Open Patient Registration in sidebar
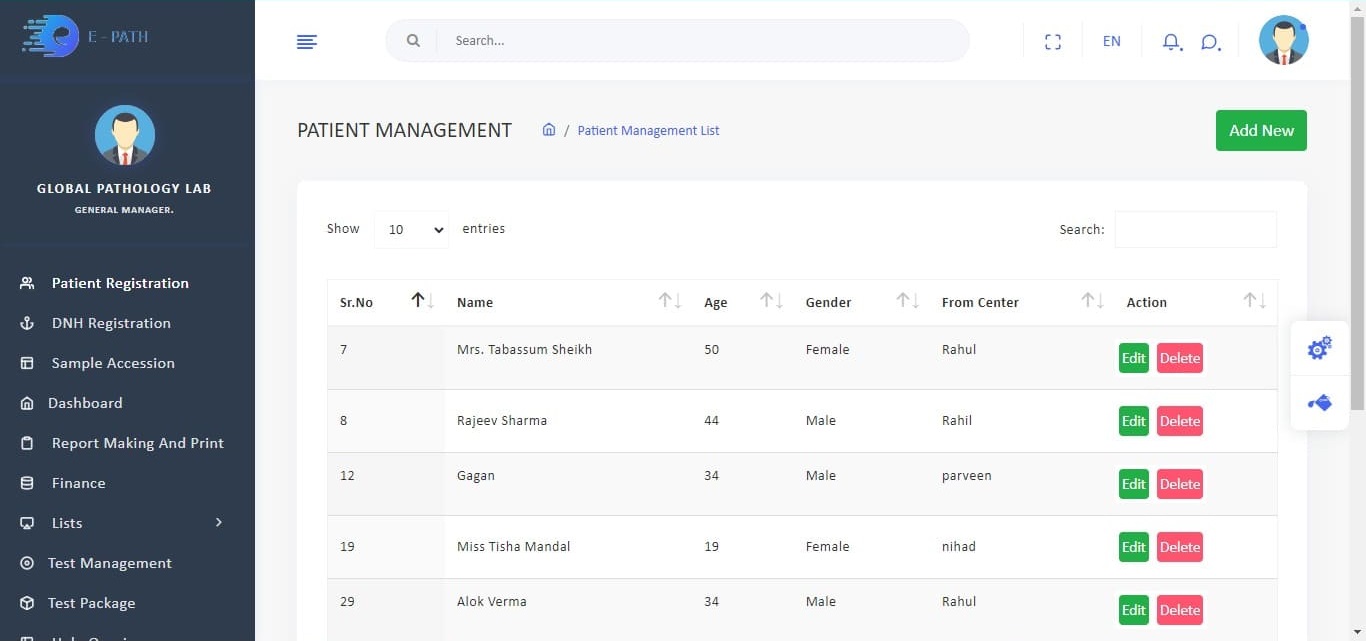1366x641 pixels. tap(120, 283)
